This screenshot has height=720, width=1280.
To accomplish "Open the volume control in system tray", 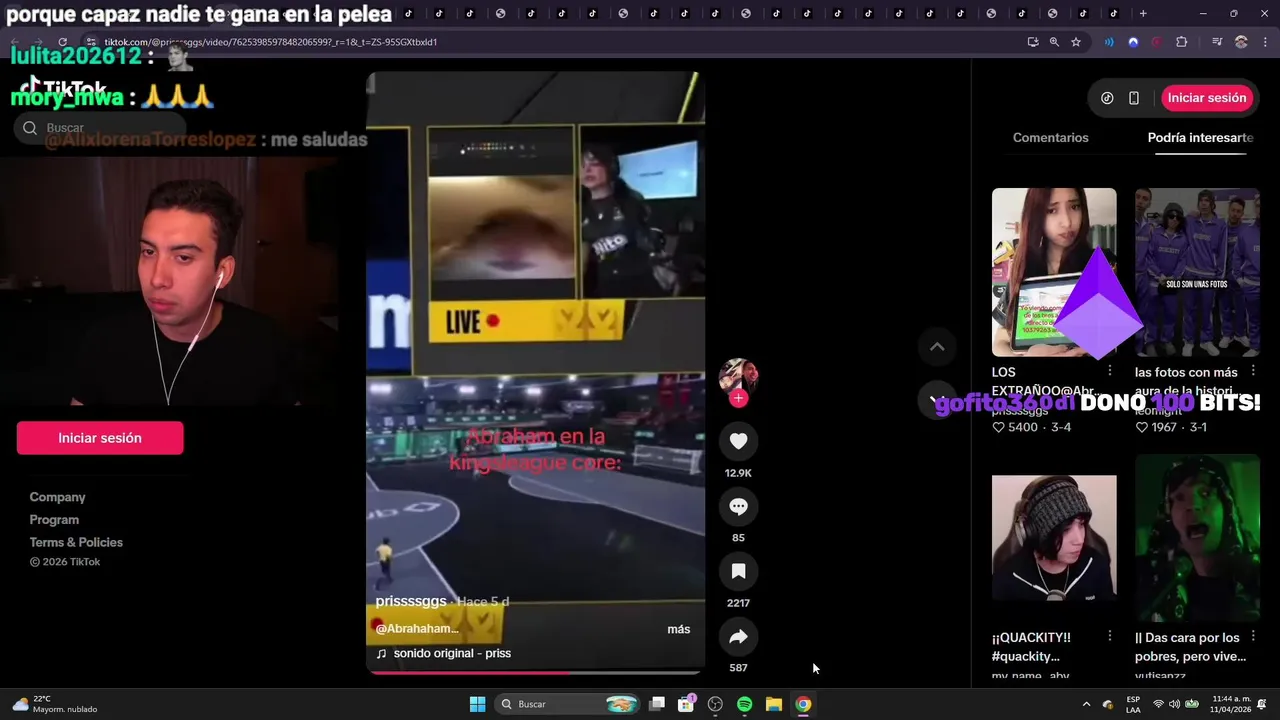I will pos(1175,704).
